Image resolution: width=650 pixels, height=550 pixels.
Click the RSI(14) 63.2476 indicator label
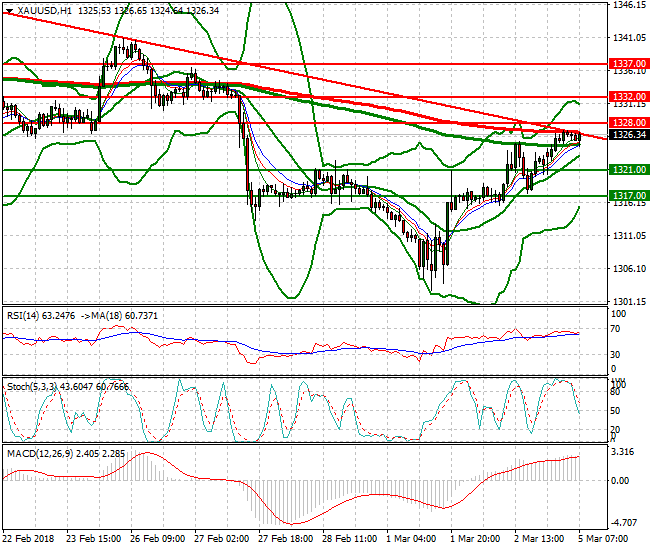click(x=41, y=316)
